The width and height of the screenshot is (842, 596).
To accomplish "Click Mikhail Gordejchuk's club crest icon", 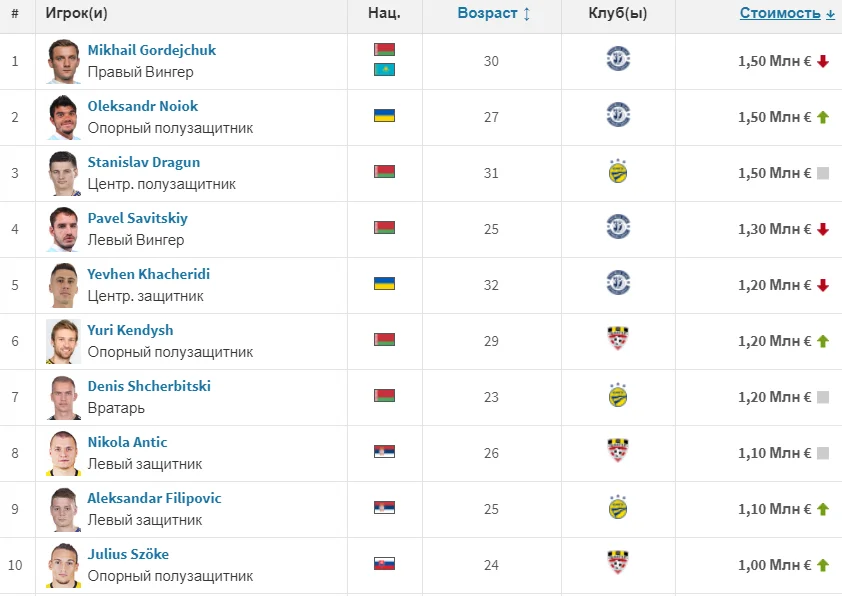I will pos(618,60).
